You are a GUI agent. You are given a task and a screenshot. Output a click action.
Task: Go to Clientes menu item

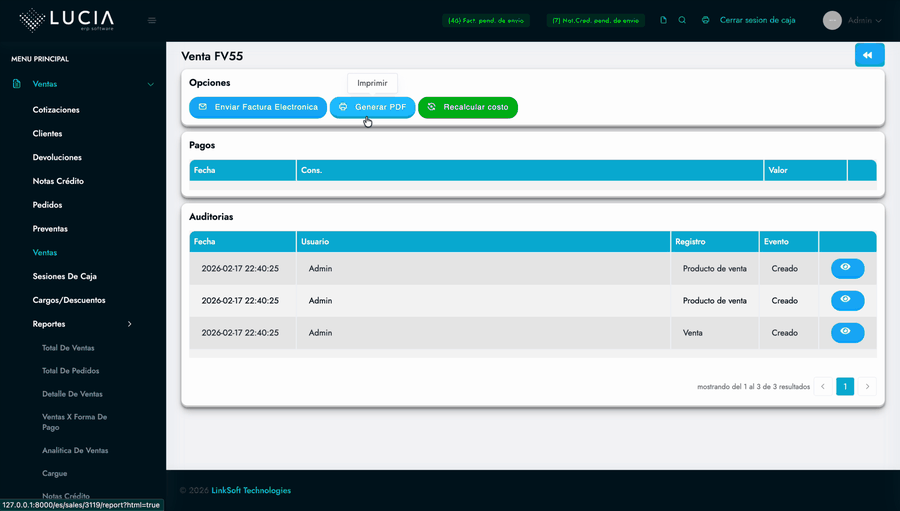(47, 134)
